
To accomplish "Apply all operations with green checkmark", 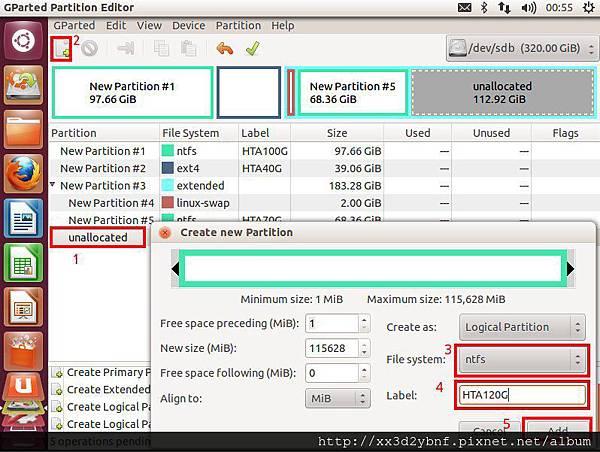I will click(253, 49).
